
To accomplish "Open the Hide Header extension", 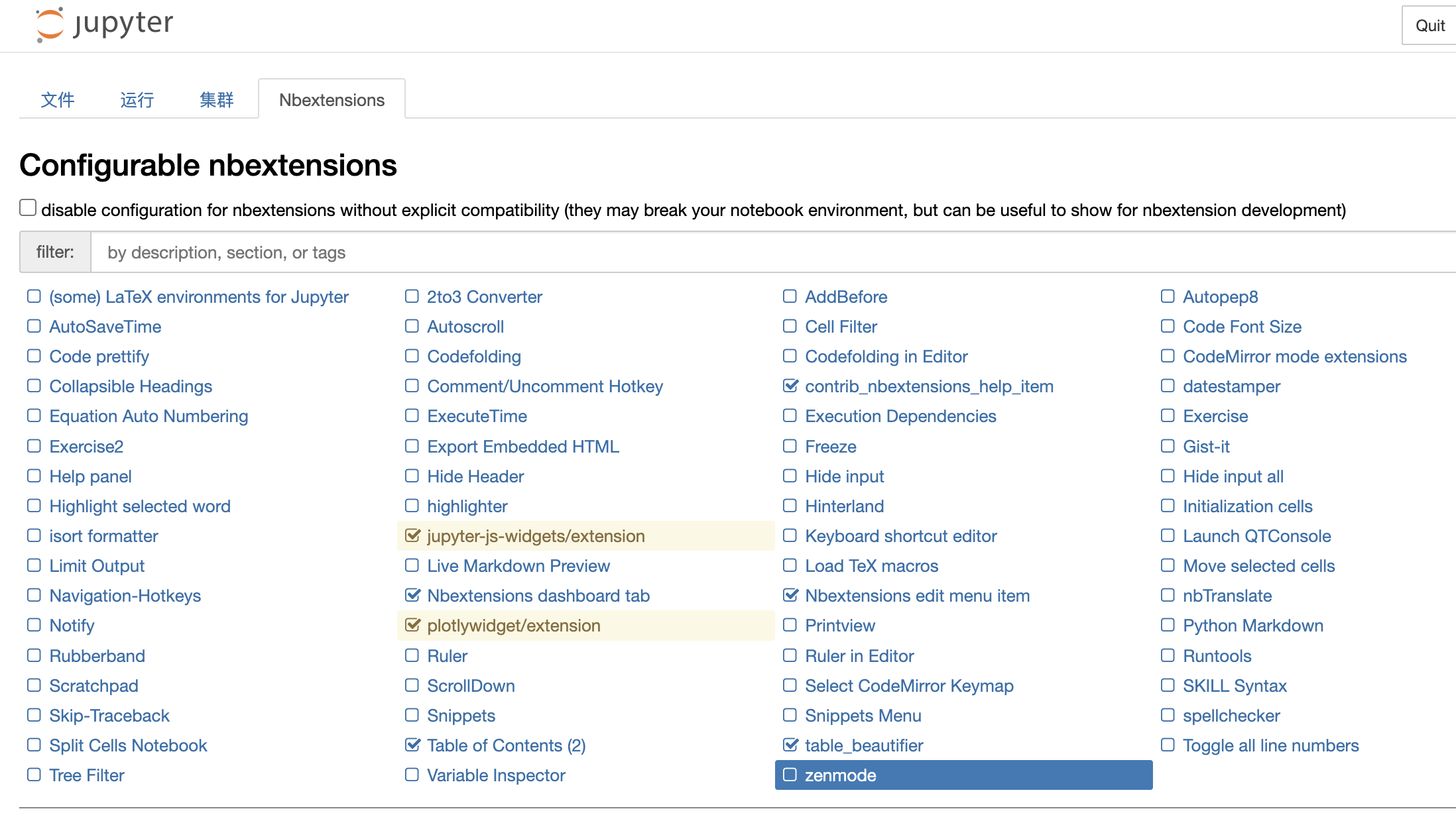I will click(x=475, y=476).
